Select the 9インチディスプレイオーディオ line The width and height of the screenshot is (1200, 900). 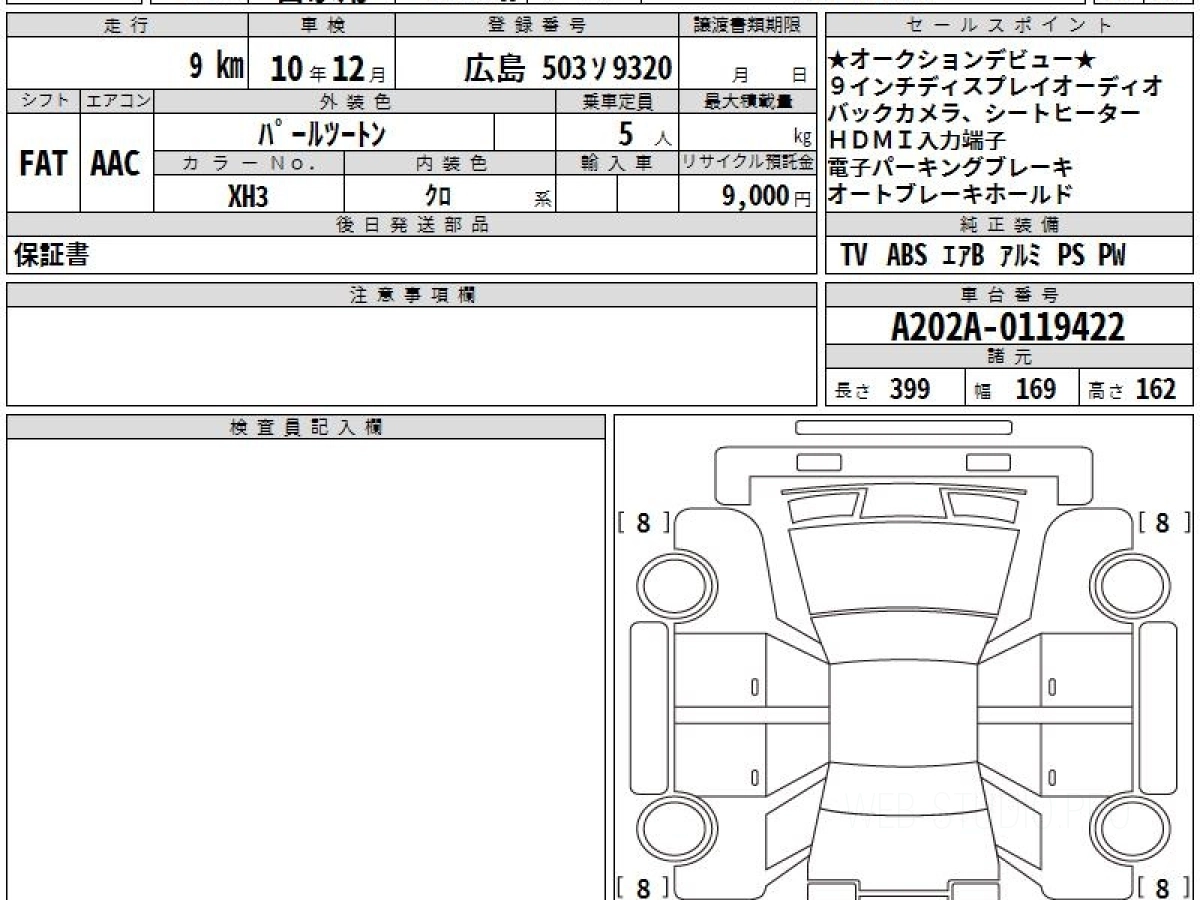(997, 87)
